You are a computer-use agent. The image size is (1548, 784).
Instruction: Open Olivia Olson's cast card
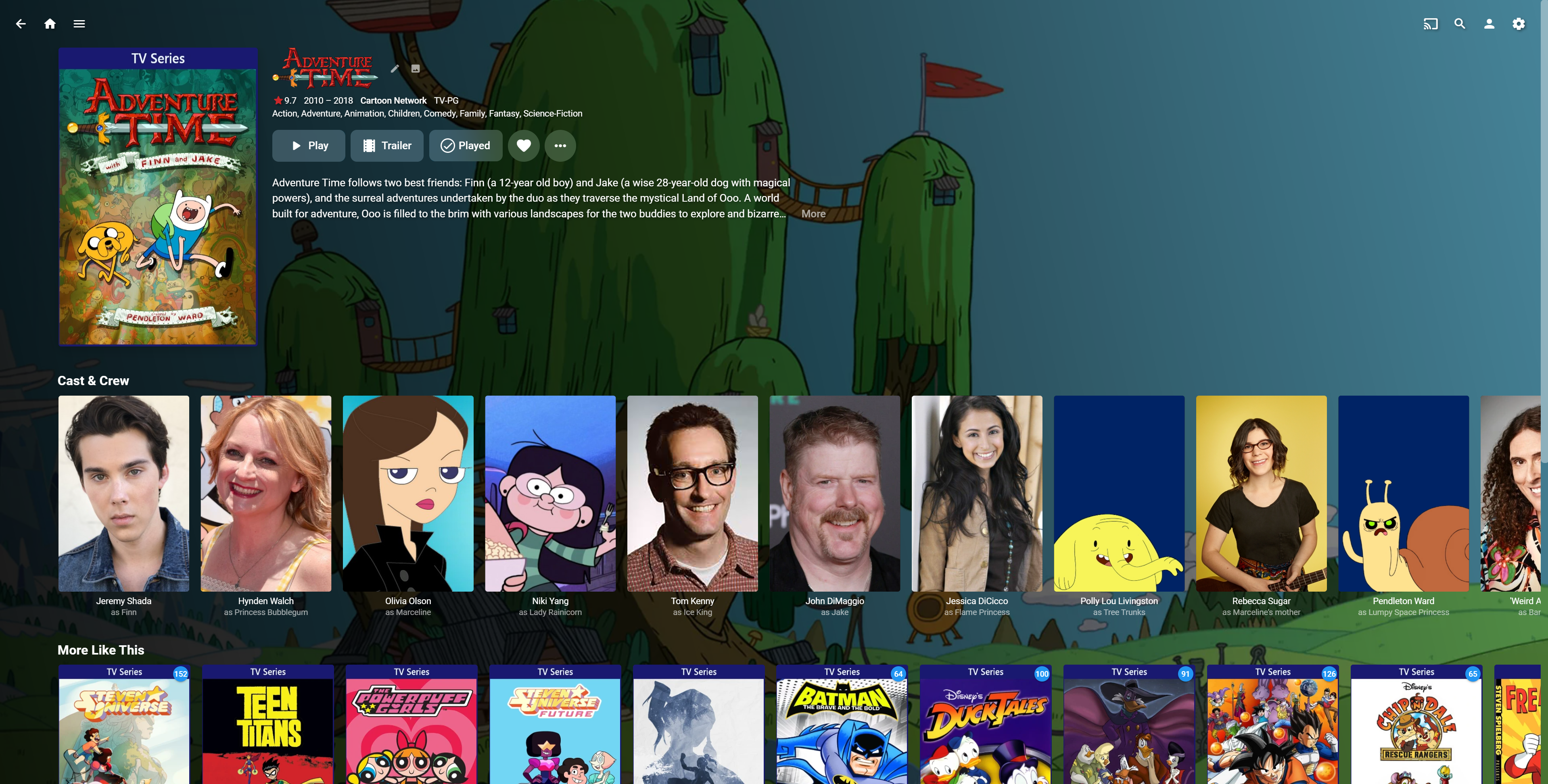point(408,493)
